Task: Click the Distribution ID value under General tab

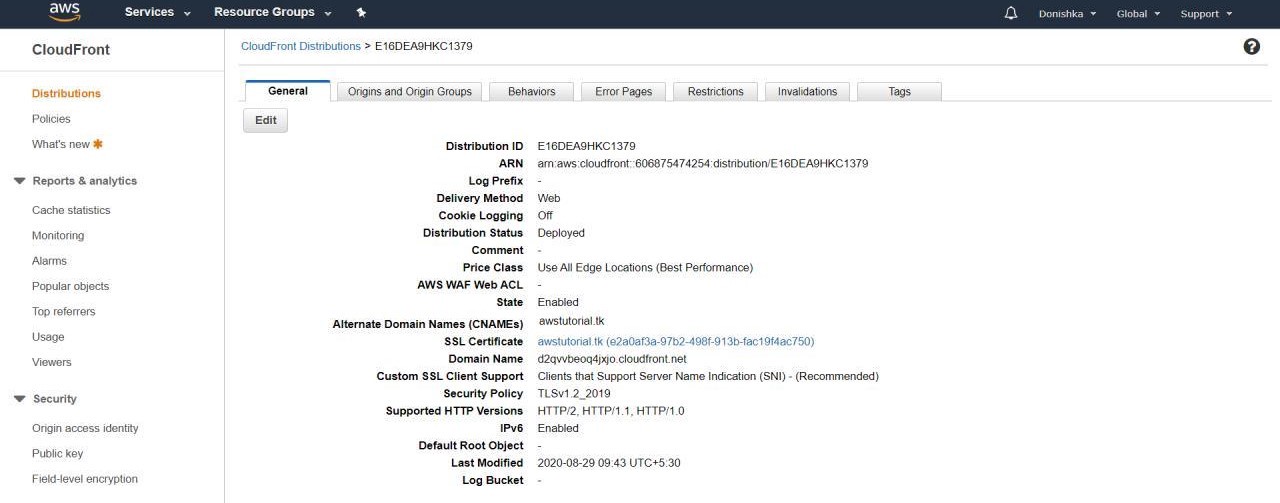Action: pyautogui.click(x=586, y=146)
